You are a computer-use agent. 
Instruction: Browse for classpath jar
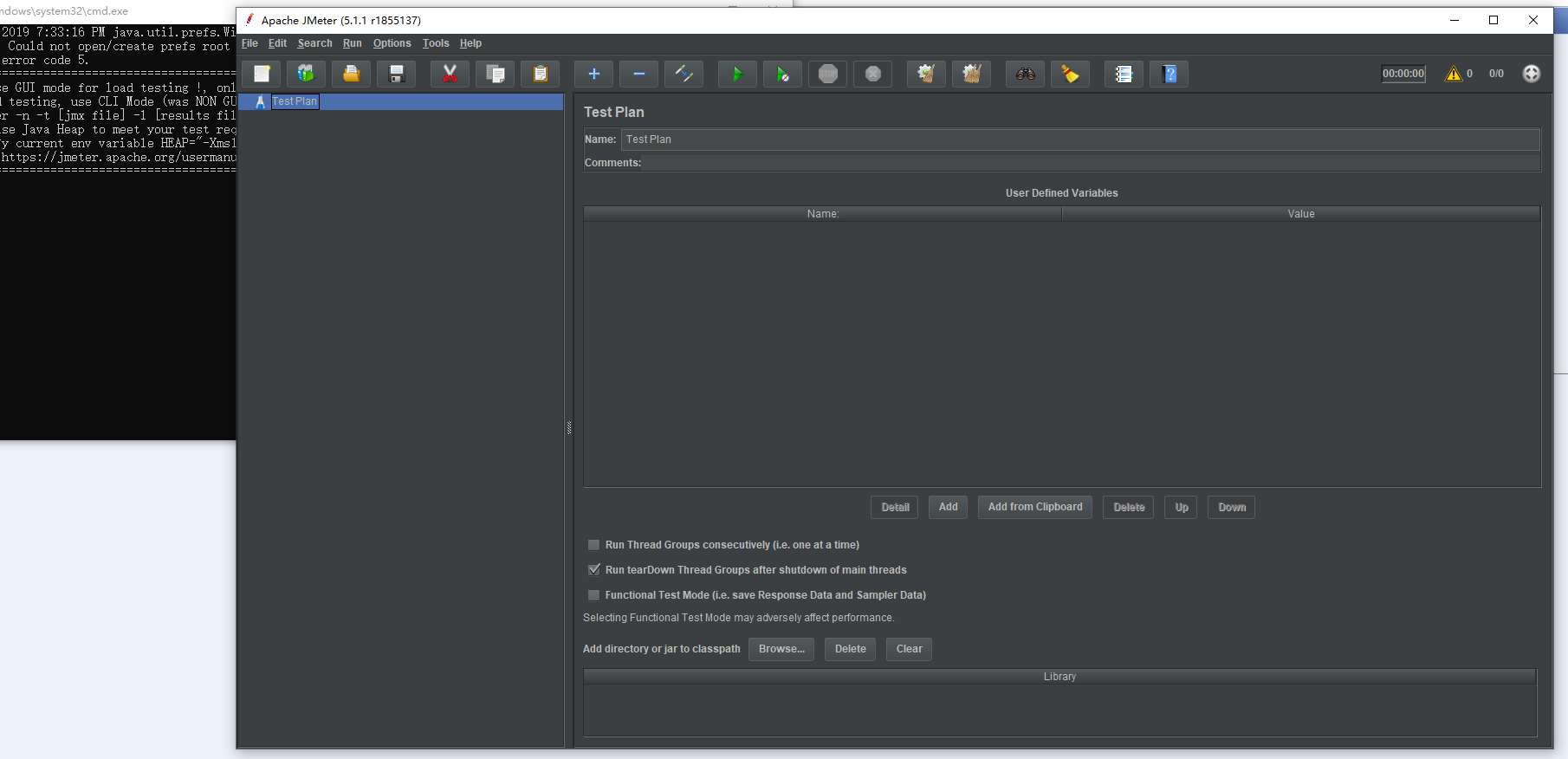point(781,649)
